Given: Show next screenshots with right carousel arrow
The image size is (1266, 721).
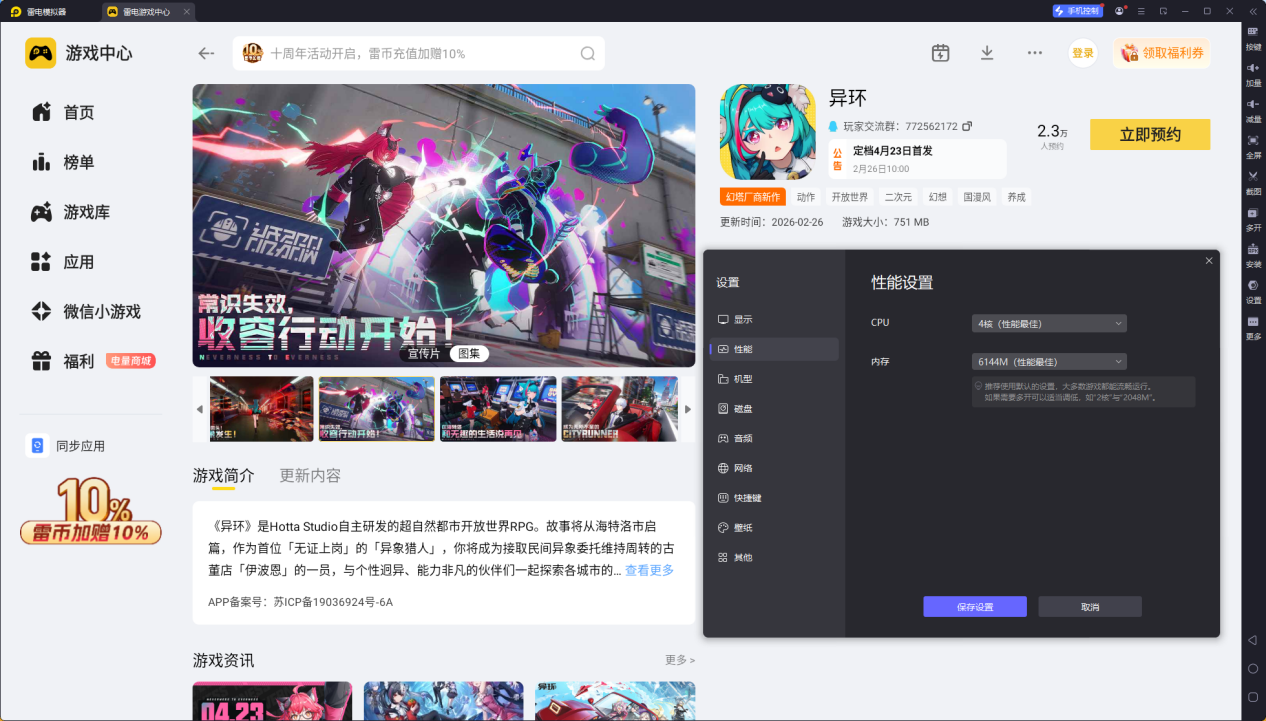Looking at the screenshot, I should 687,409.
